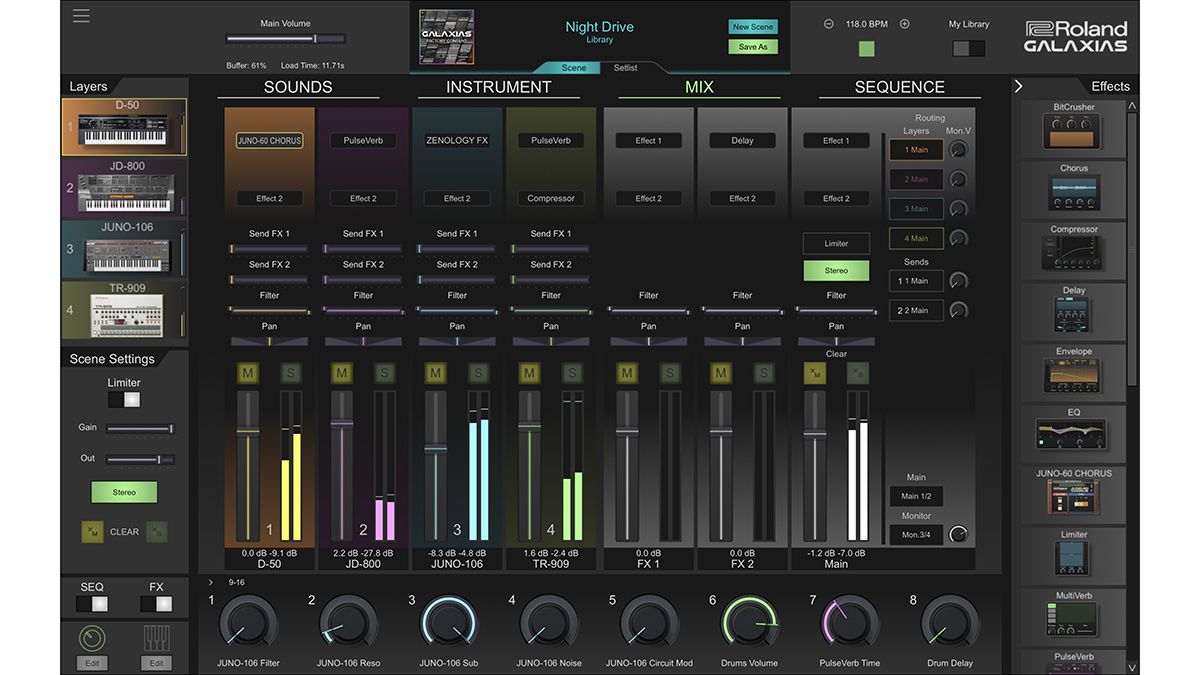Open the ZENOLOGY FX effect slot
This screenshot has width=1200, height=675.
[457, 141]
